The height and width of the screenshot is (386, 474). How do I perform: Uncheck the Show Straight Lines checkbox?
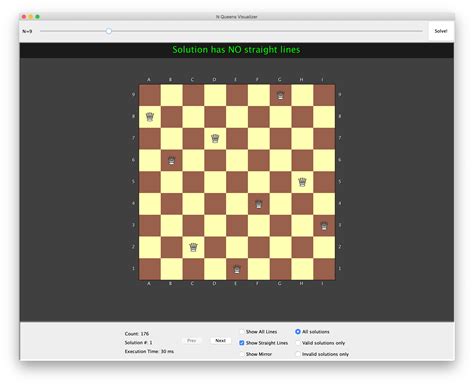[x=242, y=343]
